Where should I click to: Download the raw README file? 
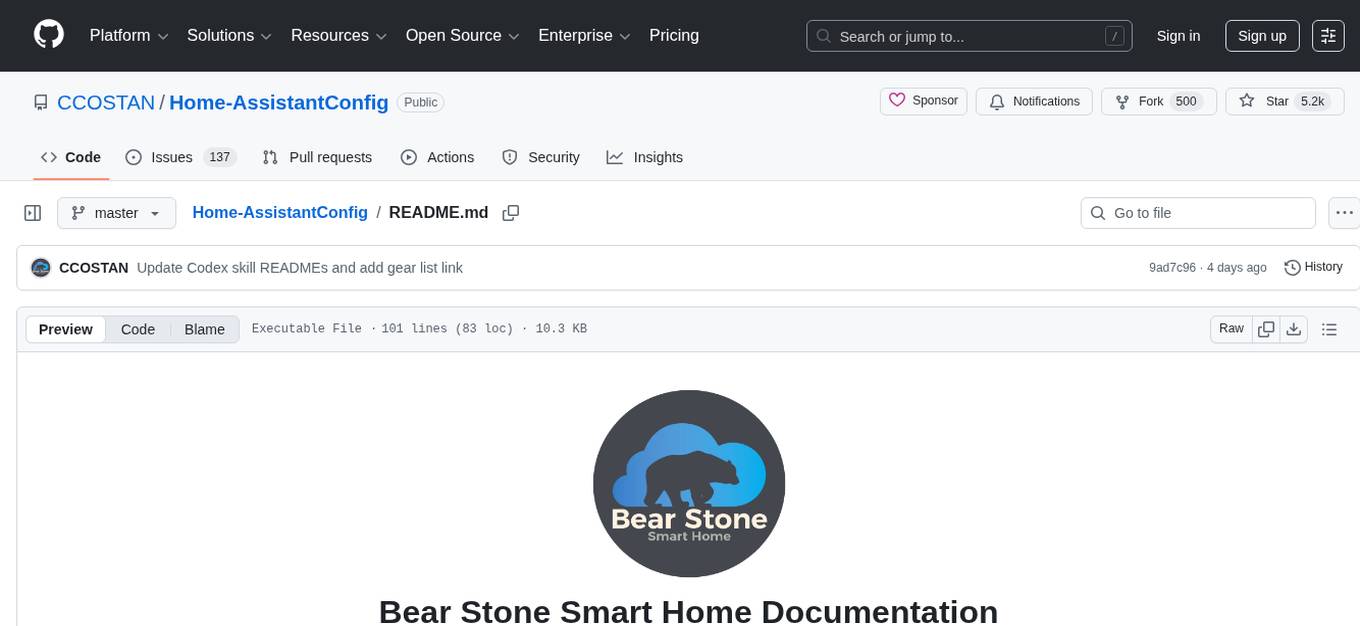pyautogui.click(x=1294, y=329)
